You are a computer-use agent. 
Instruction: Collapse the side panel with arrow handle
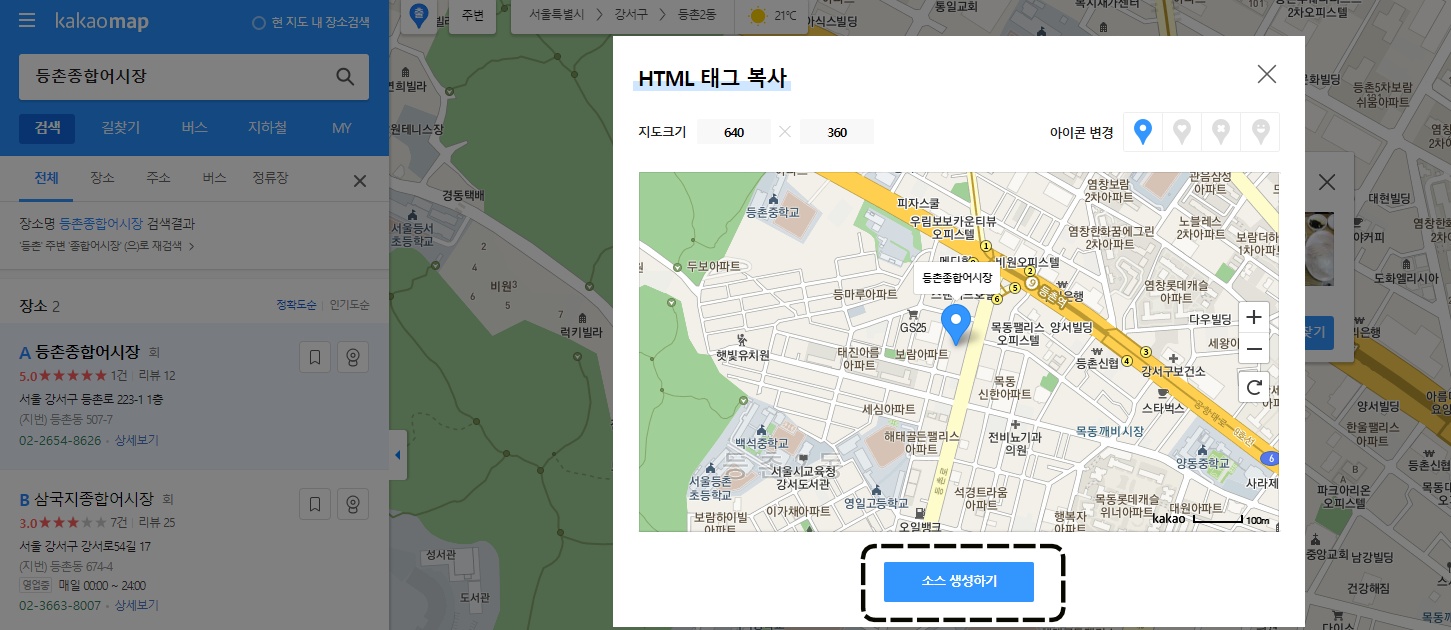[x=397, y=456]
